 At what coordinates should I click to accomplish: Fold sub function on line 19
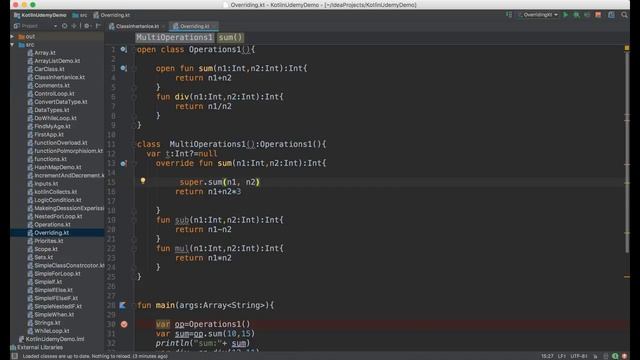pyautogui.click(x=134, y=220)
